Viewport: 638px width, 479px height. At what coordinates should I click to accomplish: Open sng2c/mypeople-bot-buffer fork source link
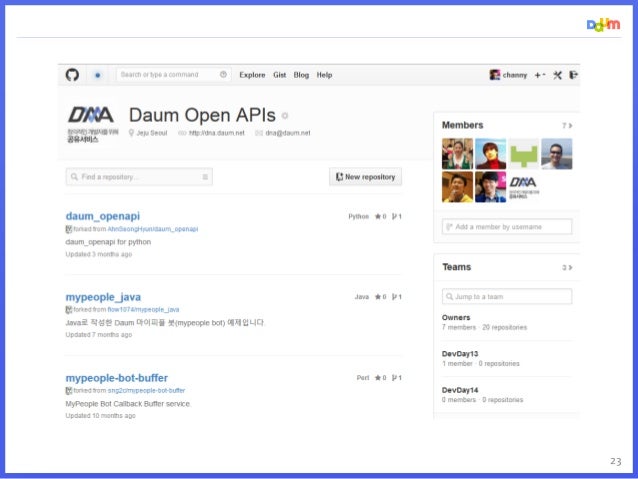click(146, 391)
